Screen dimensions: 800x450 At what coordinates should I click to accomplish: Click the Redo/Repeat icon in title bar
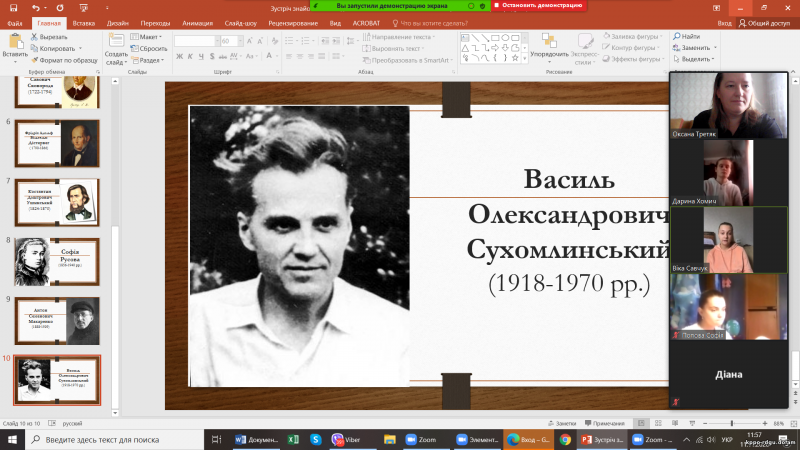pyautogui.click(x=60, y=8)
